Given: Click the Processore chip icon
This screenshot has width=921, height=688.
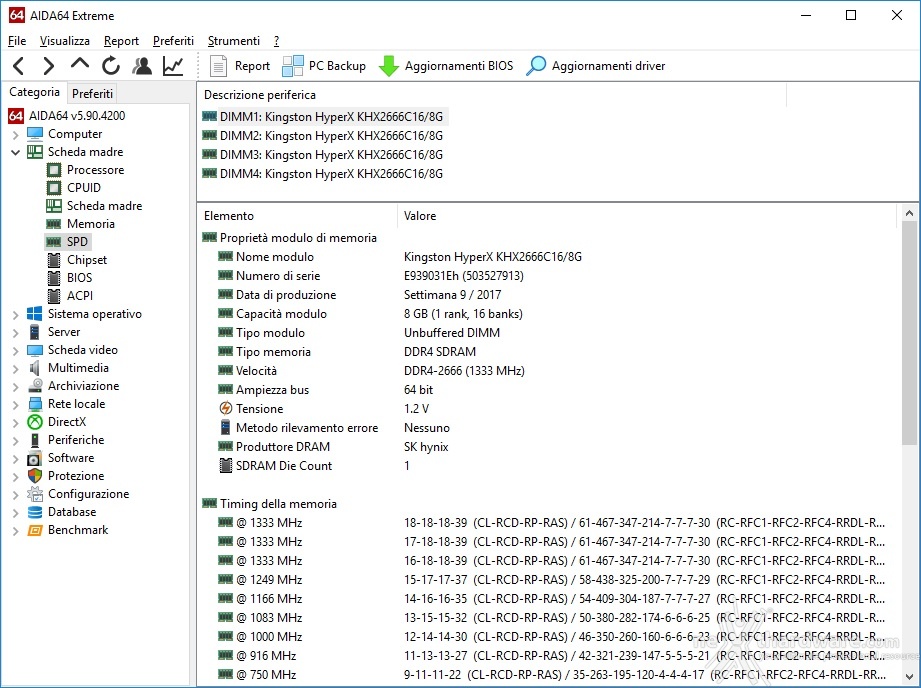Looking at the screenshot, I should coord(53,170).
